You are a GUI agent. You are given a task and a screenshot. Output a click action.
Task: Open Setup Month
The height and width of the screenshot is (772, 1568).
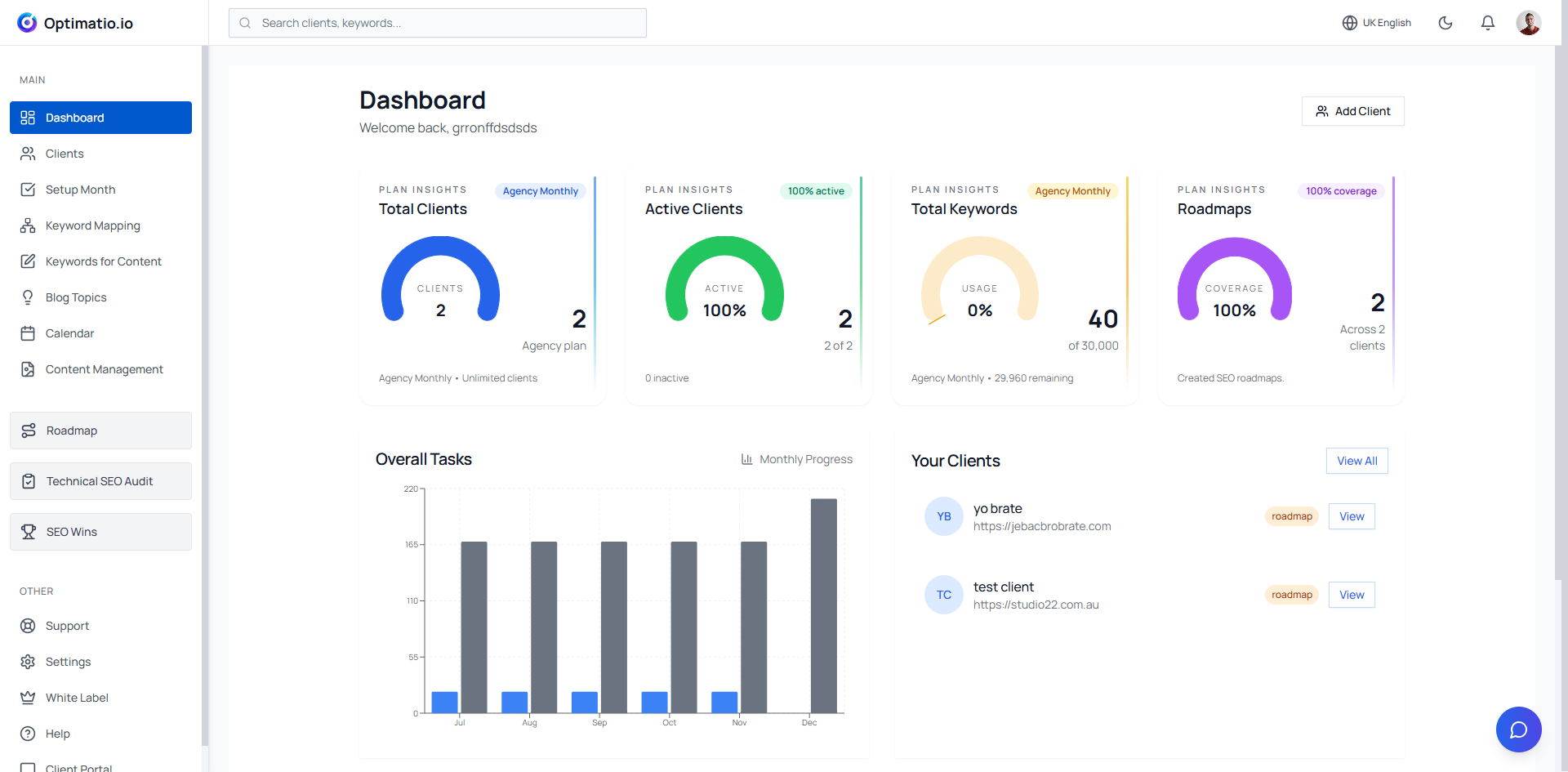tap(81, 190)
